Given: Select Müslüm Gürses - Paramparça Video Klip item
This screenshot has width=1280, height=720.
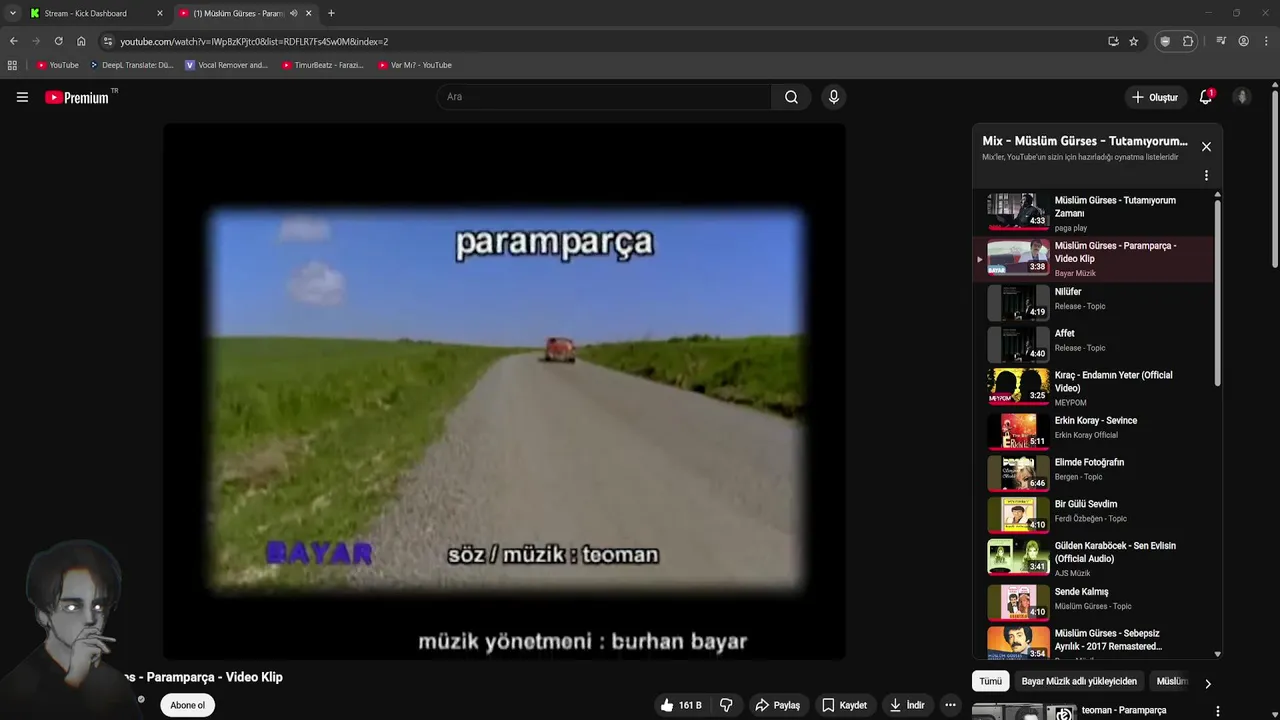Looking at the screenshot, I should pos(1094,258).
